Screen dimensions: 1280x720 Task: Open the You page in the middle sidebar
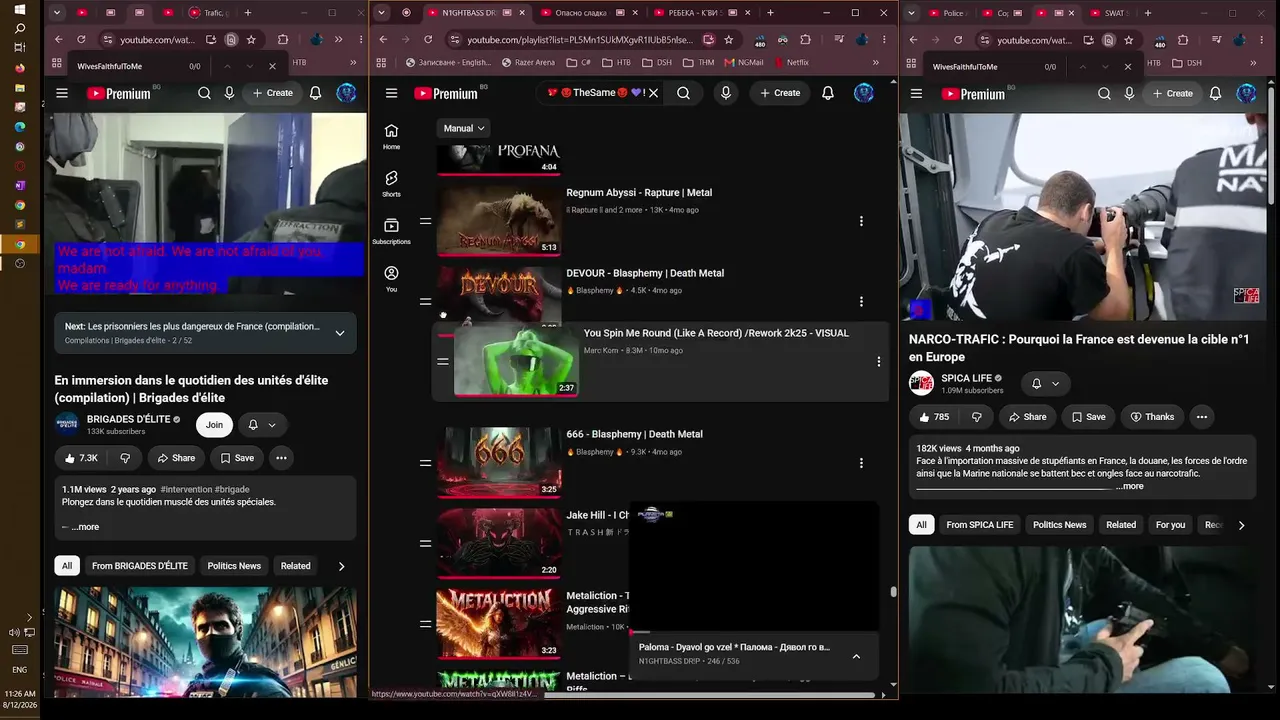tap(391, 279)
